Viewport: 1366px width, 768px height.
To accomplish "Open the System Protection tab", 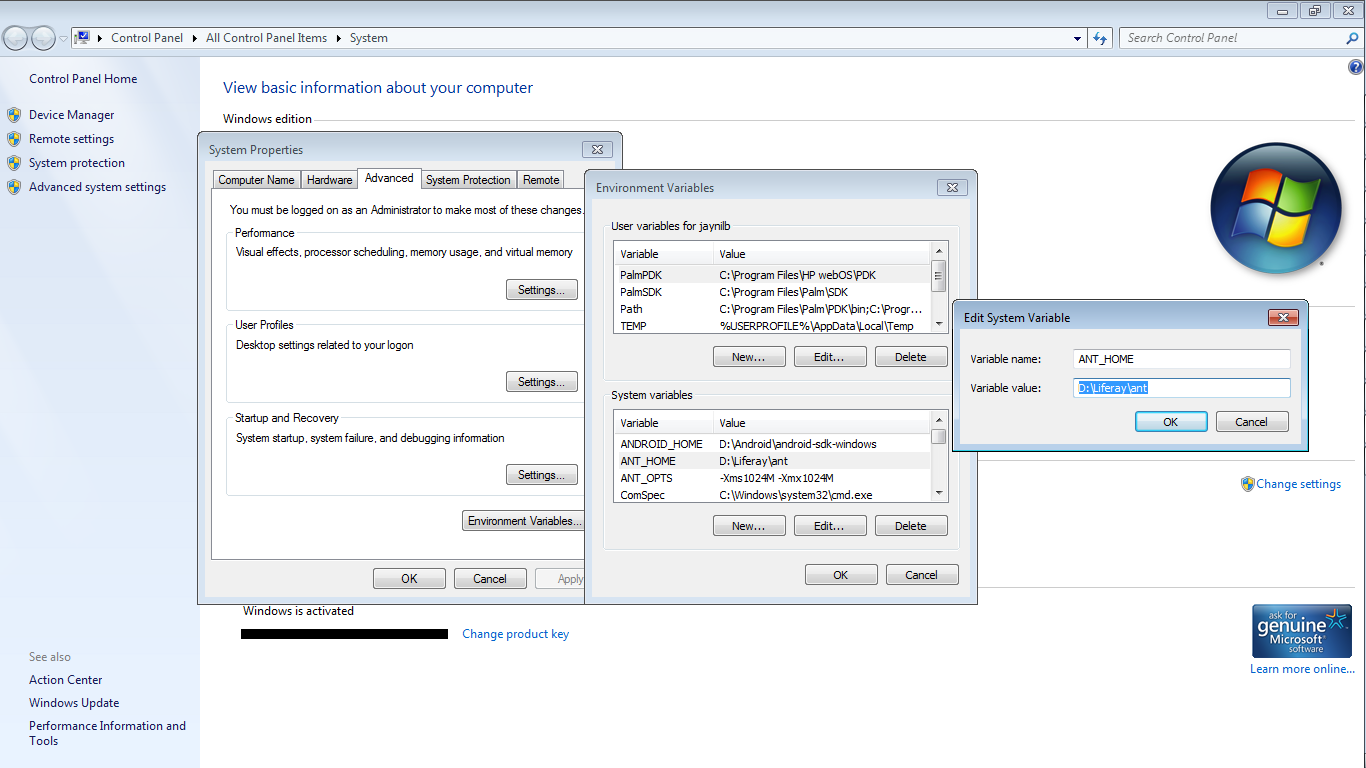I will [468, 180].
